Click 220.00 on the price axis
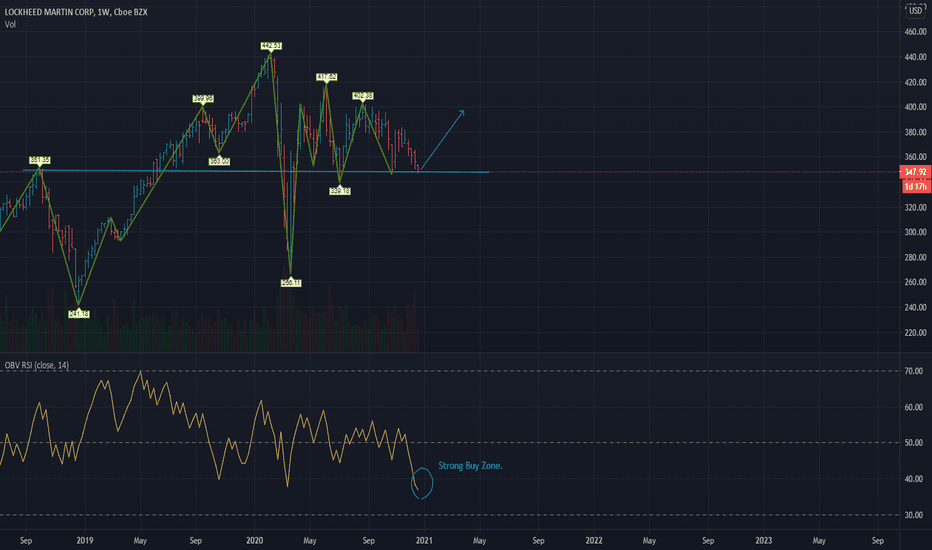The image size is (932, 550). pos(915,332)
